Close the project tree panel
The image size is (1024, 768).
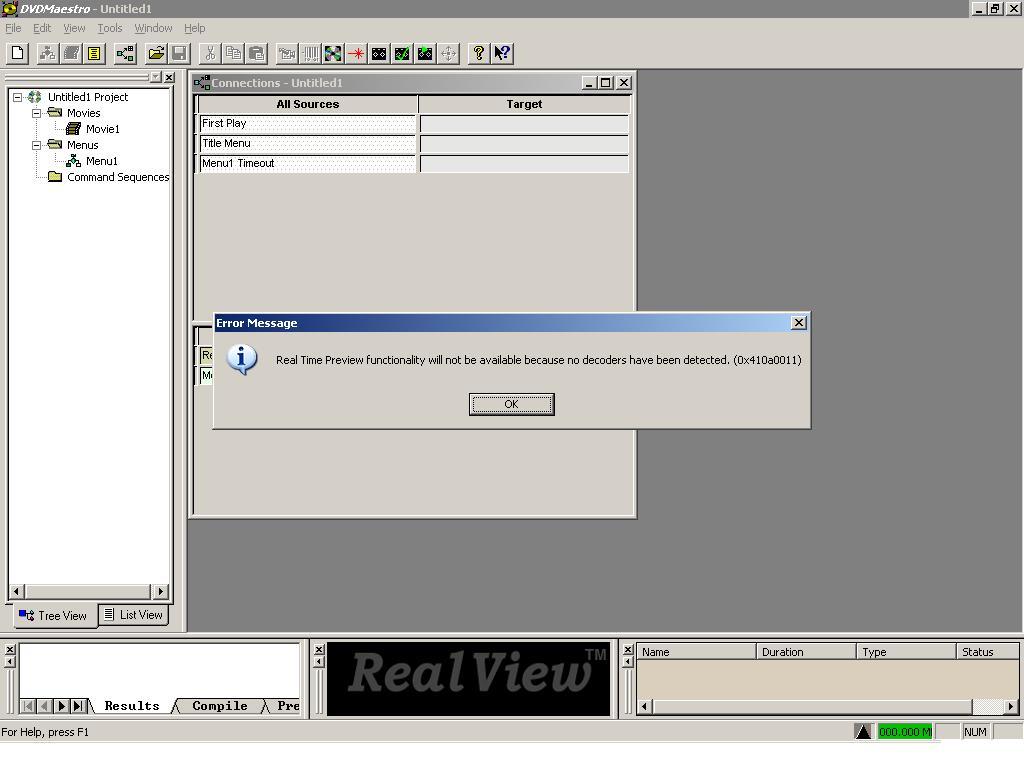pyautogui.click(x=169, y=77)
